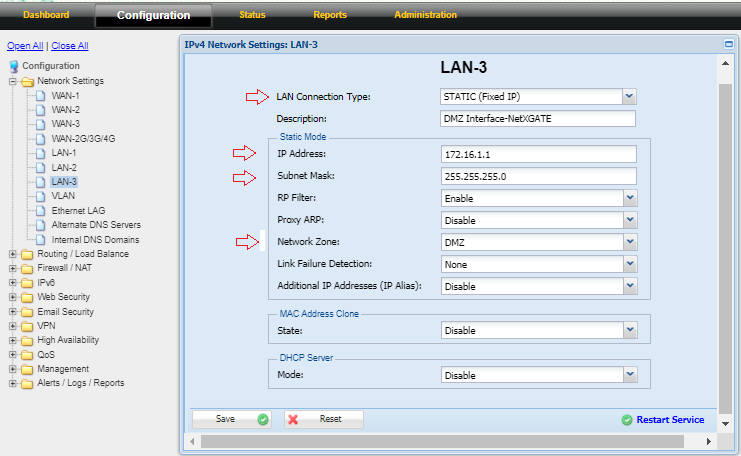Screen dimensions: 741x456
Task: Click the IP Address input field
Action: click(538, 154)
